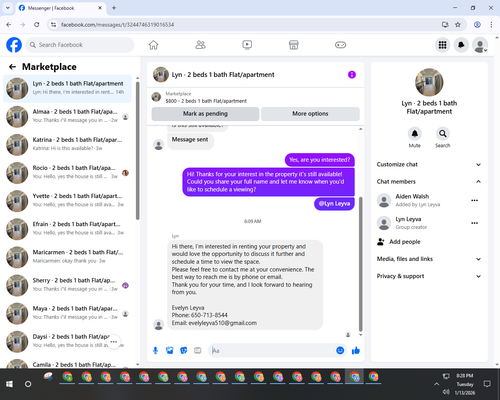Open options for Lyn Leyva member

click(x=475, y=223)
